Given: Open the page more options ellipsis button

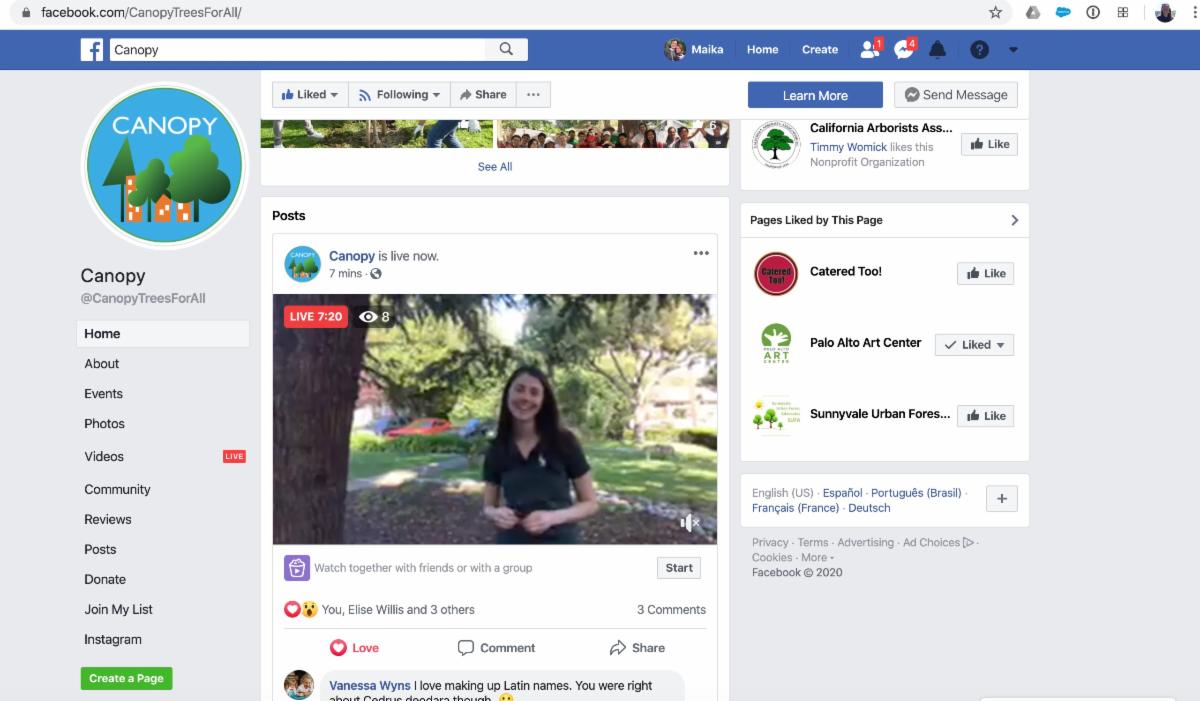Looking at the screenshot, I should point(533,95).
